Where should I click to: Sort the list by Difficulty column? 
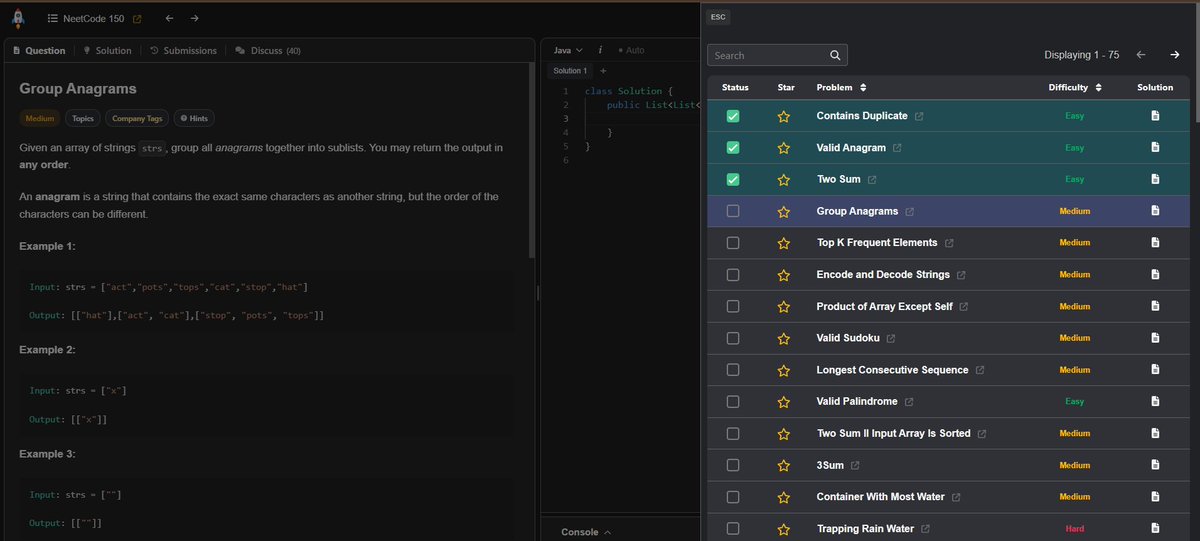click(1075, 88)
